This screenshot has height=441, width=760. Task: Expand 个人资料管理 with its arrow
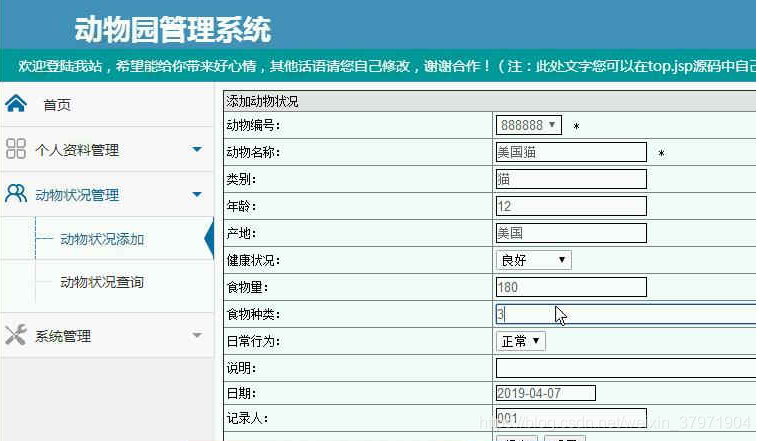[197, 149]
